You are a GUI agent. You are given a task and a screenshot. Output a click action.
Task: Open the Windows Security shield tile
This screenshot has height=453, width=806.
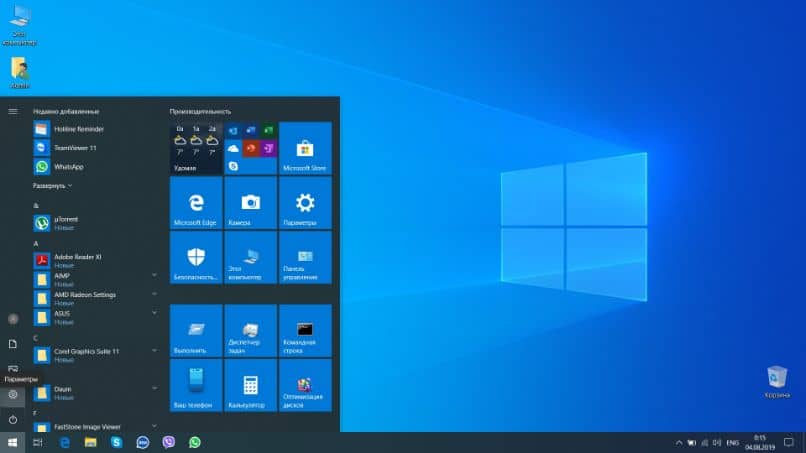tap(196, 258)
